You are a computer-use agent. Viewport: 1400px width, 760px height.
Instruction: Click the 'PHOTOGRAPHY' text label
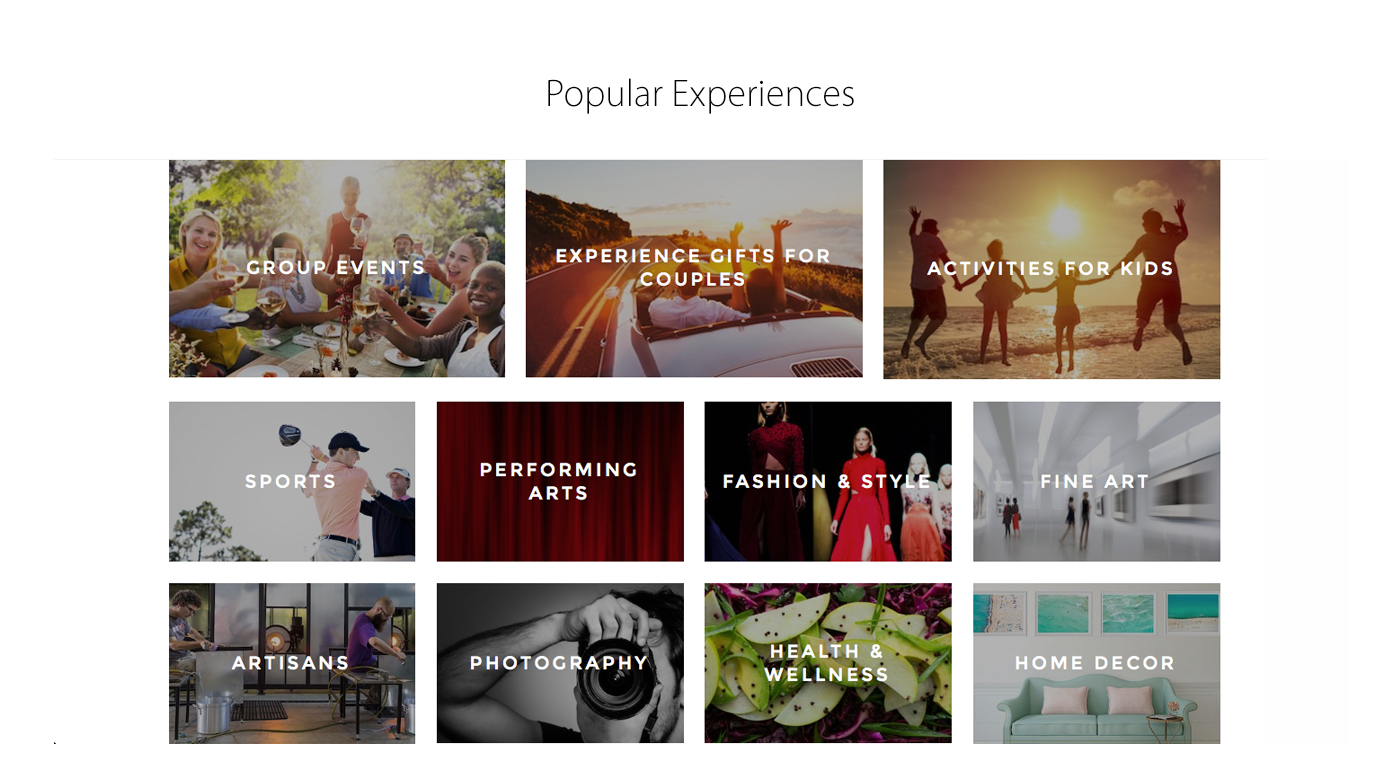[x=560, y=663]
